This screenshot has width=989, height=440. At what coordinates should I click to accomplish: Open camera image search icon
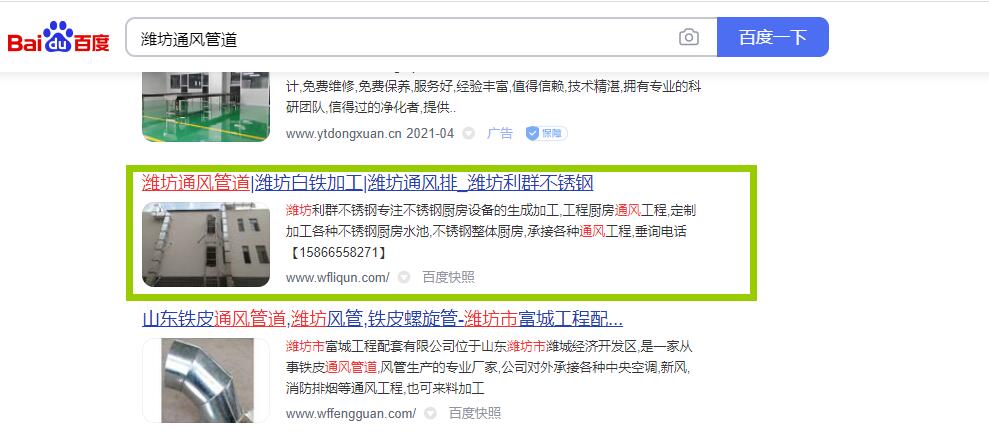pos(689,37)
